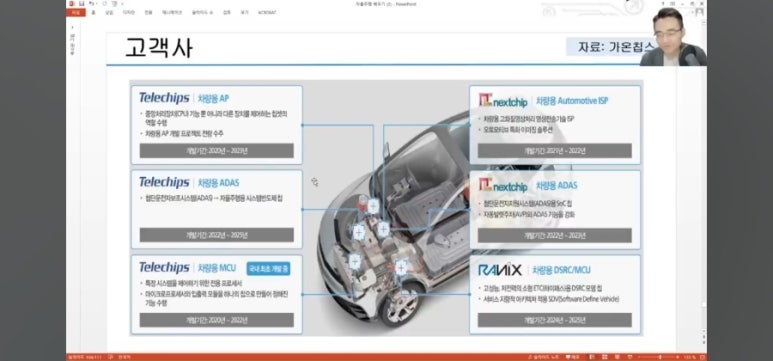This screenshot has width=773, height=361.
Task: Click the 2020년~2023년 development period bar
Action: click(x=216, y=150)
